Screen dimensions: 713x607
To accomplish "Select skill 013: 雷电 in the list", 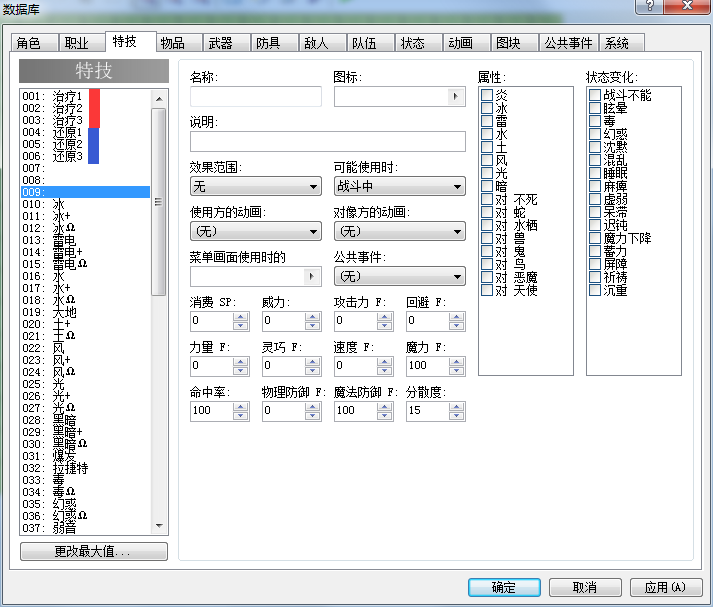I will coord(85,240).
